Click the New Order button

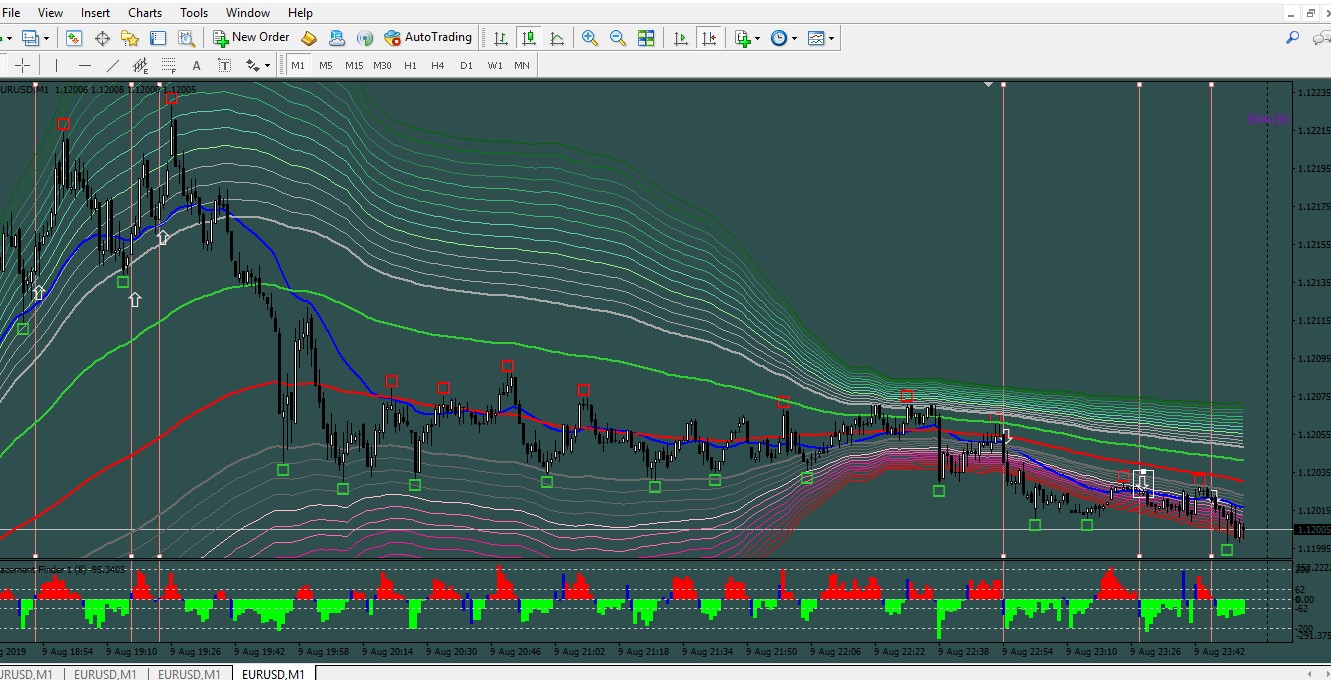click(x=251, y=38)
